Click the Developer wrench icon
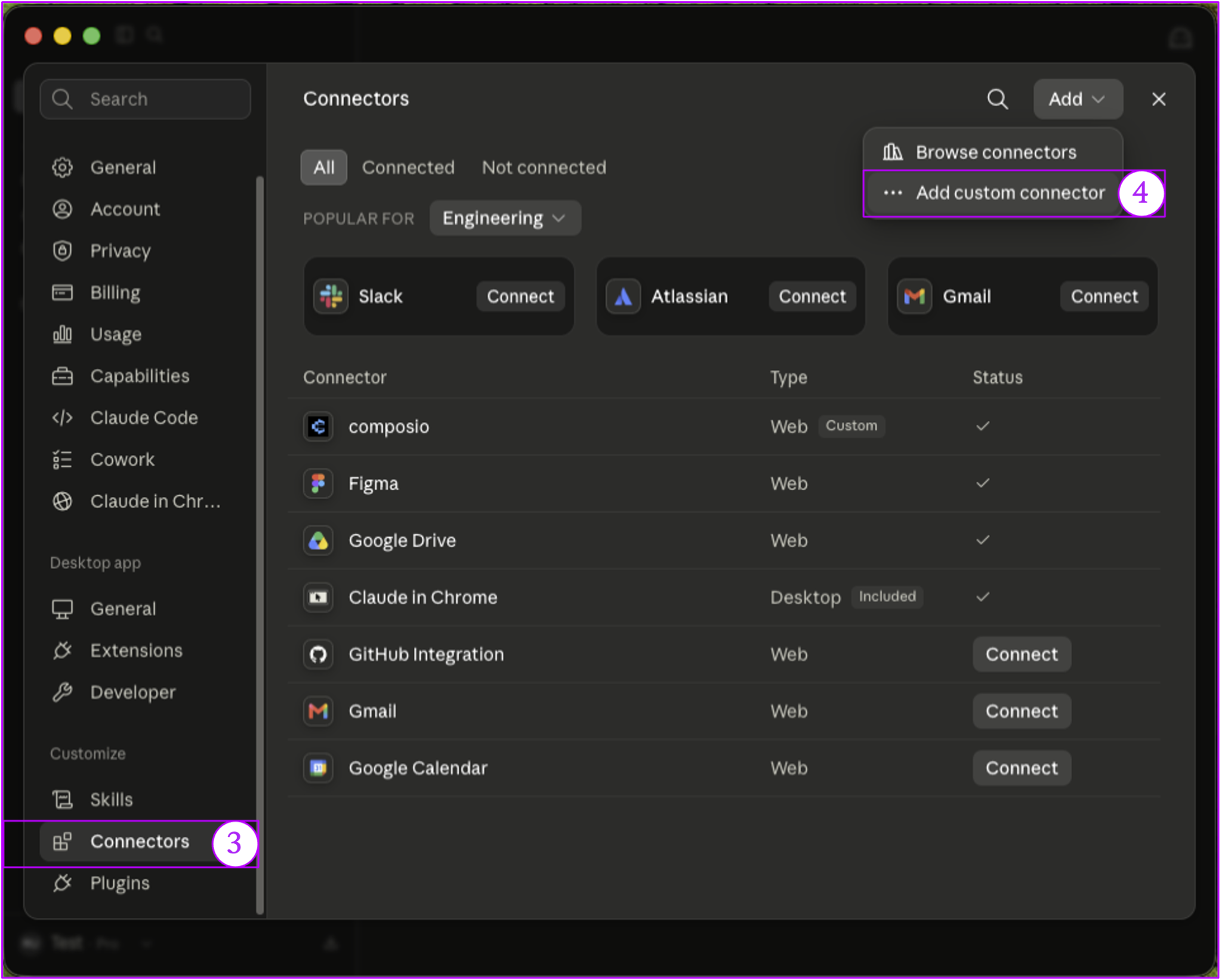Viewport: 1222px width, 980px height. tap(63, 692)
